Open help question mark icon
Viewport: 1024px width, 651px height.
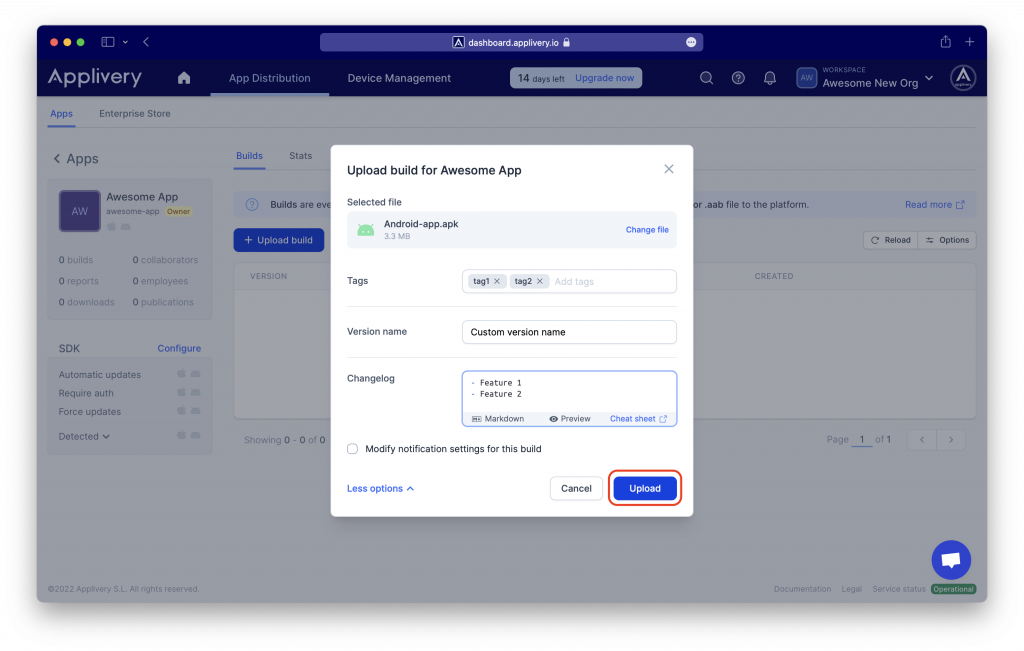point(738,78)
